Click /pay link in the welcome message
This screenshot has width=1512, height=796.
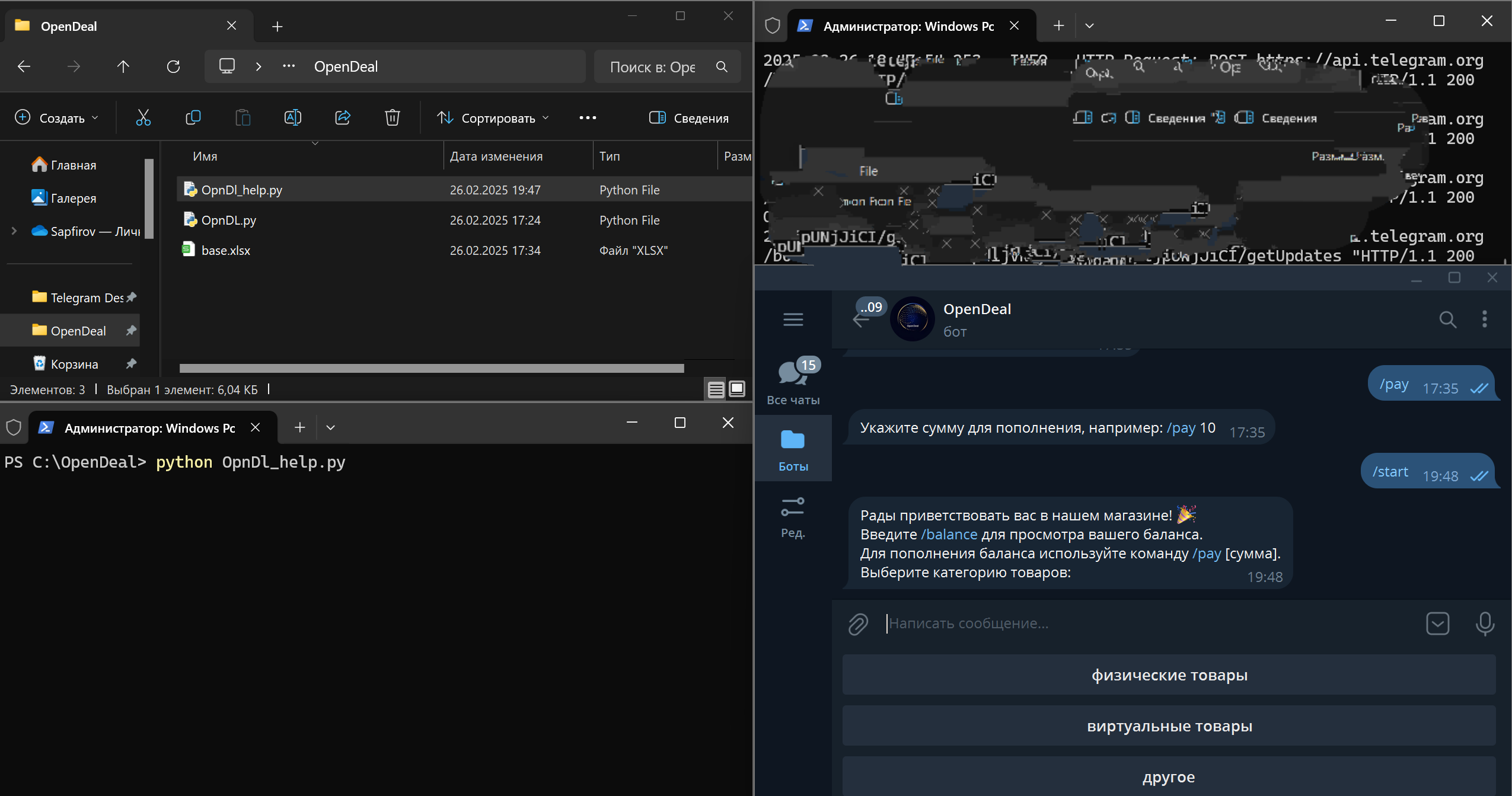click(x=1207, y=554)
